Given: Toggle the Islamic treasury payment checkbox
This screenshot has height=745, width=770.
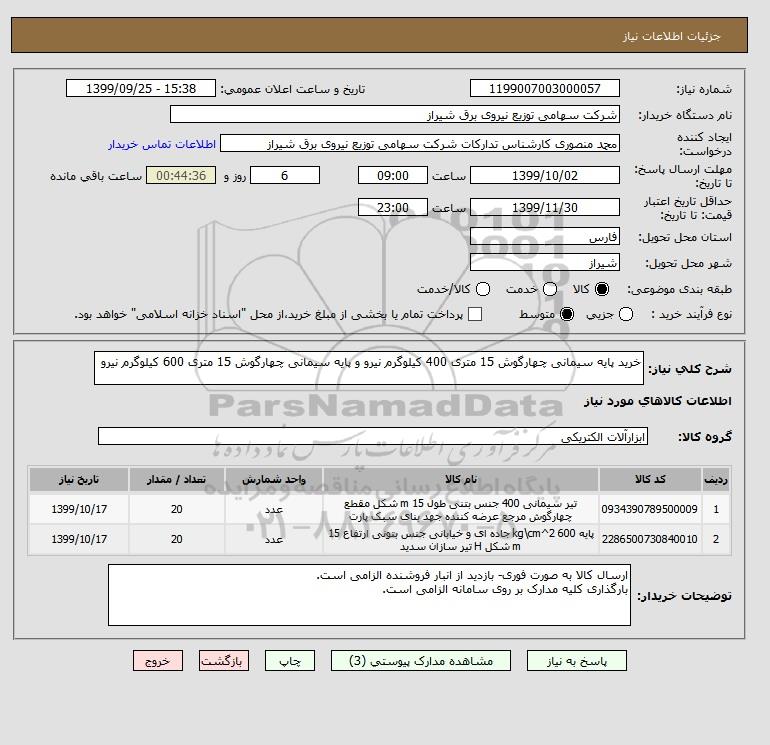Looking at the screenshot, I should coord(475,314).
